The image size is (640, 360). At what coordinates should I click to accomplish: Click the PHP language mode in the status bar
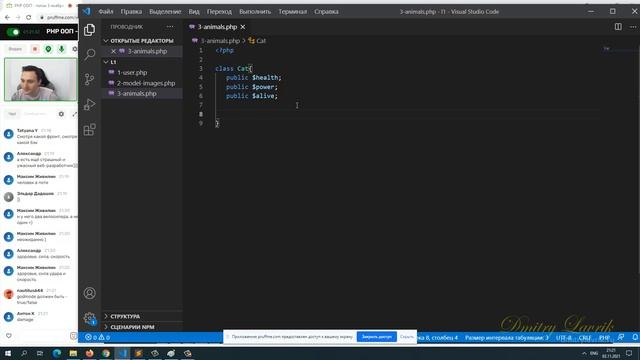[x=604, y=338]
